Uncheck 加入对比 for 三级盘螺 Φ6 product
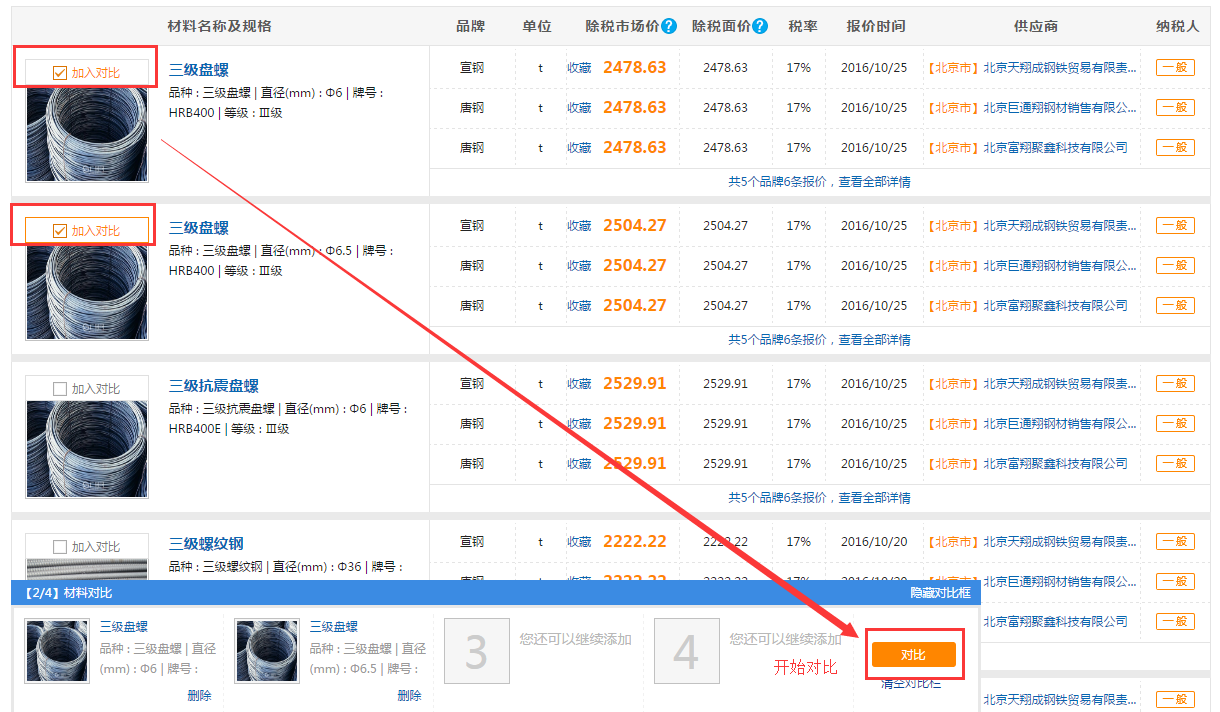Image resolution: width=1220 pixels, height=712 pixels. click(59, 73)
